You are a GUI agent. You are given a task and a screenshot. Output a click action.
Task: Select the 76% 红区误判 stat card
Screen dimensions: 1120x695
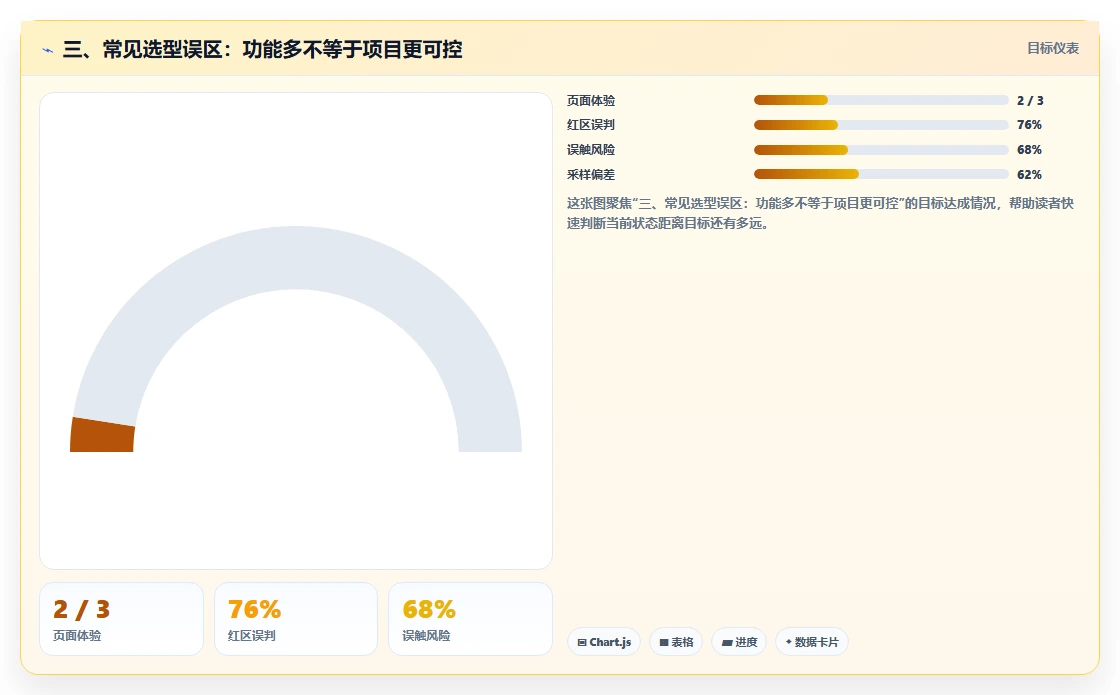[296, 619]
